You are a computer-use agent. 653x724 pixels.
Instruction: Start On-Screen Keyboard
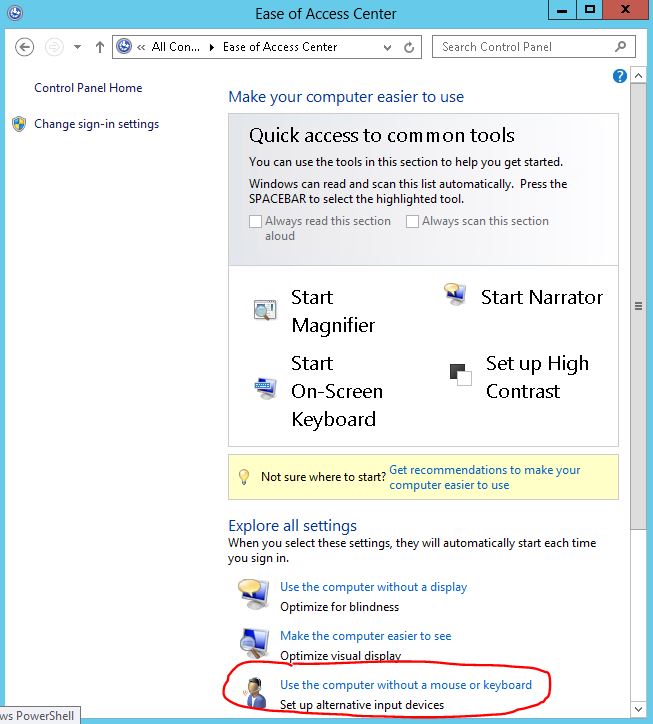click(x=337, y=391)
